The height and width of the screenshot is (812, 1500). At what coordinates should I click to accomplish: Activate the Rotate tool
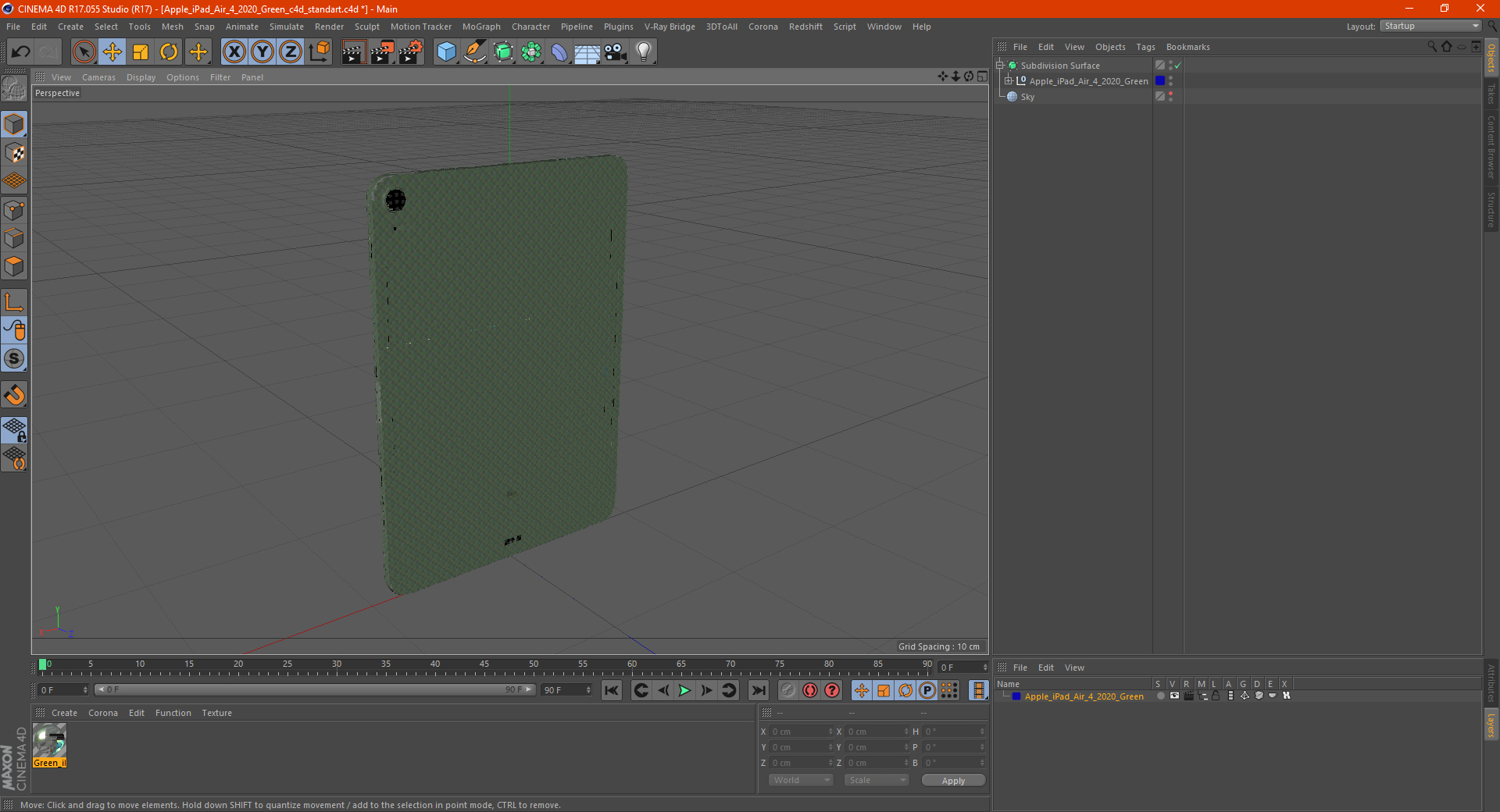[169, 52]
